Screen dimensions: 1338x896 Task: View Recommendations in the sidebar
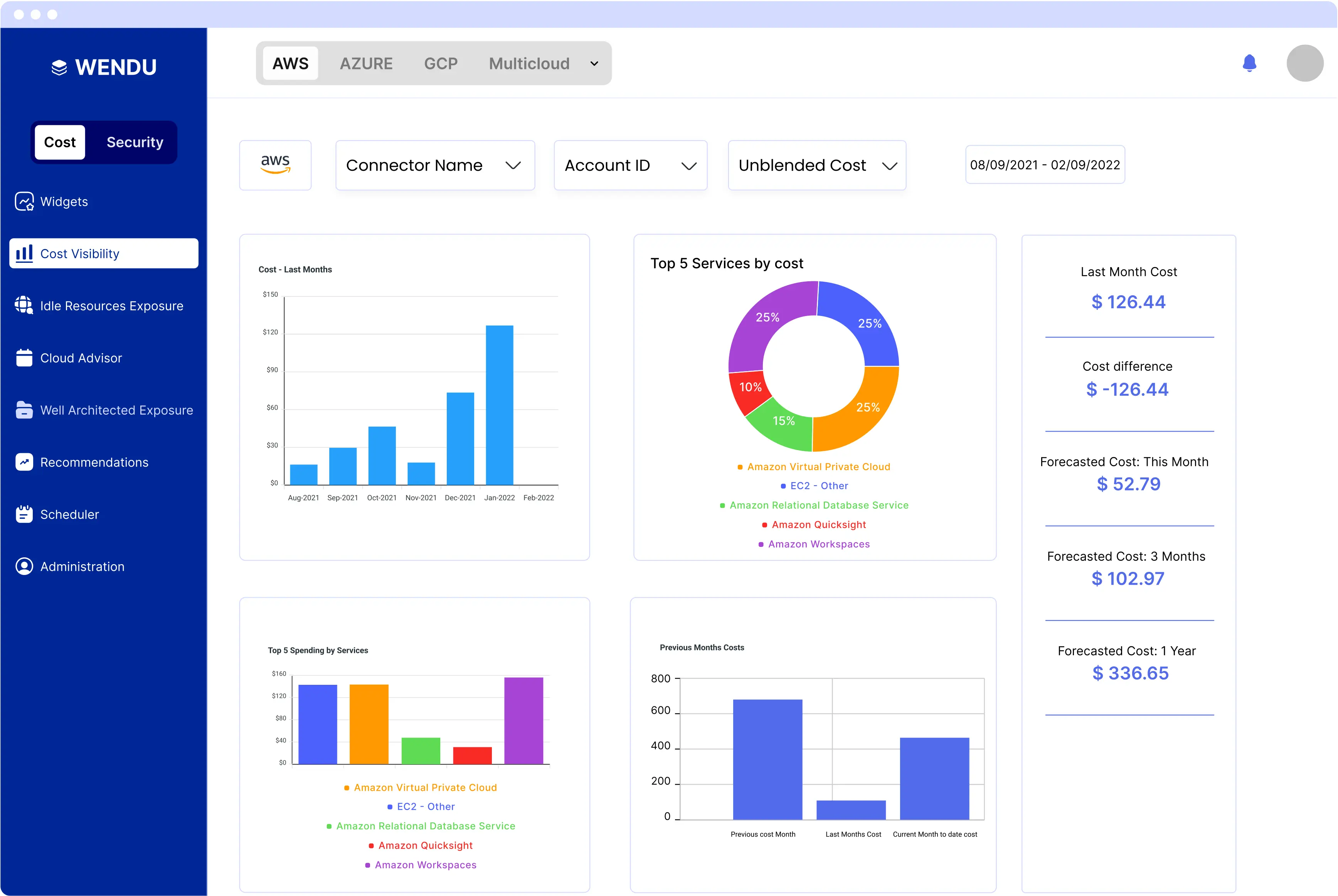[94, 462]
